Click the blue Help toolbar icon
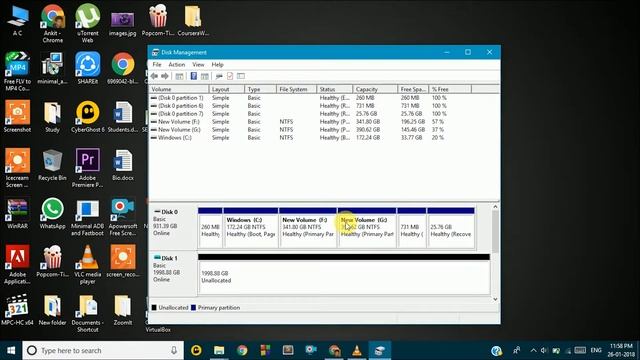 [194, 76]
